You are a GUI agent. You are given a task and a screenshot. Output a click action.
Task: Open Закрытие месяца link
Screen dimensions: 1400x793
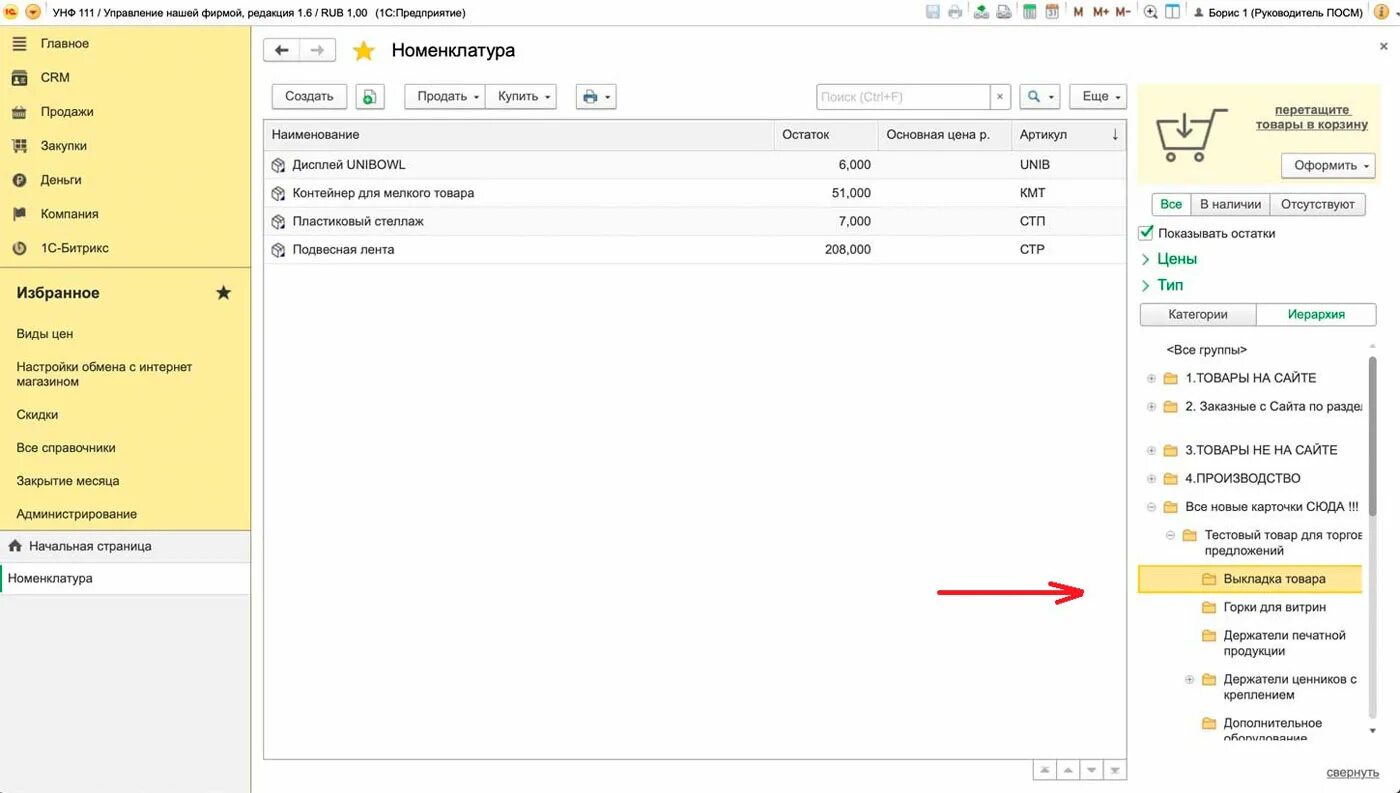click(x=68, y=481)
